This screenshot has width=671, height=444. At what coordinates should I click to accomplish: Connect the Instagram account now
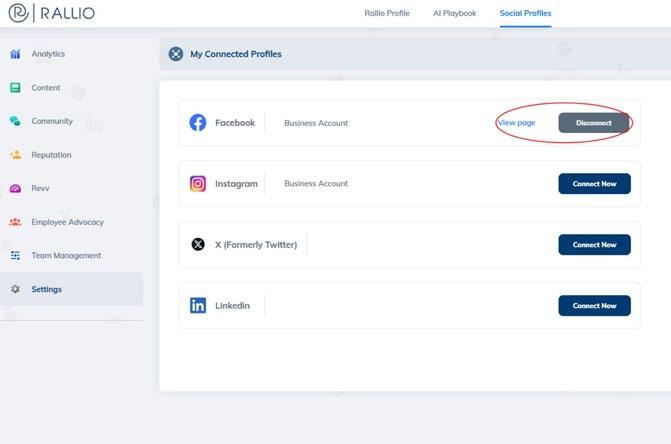click(x=594, y=184)
